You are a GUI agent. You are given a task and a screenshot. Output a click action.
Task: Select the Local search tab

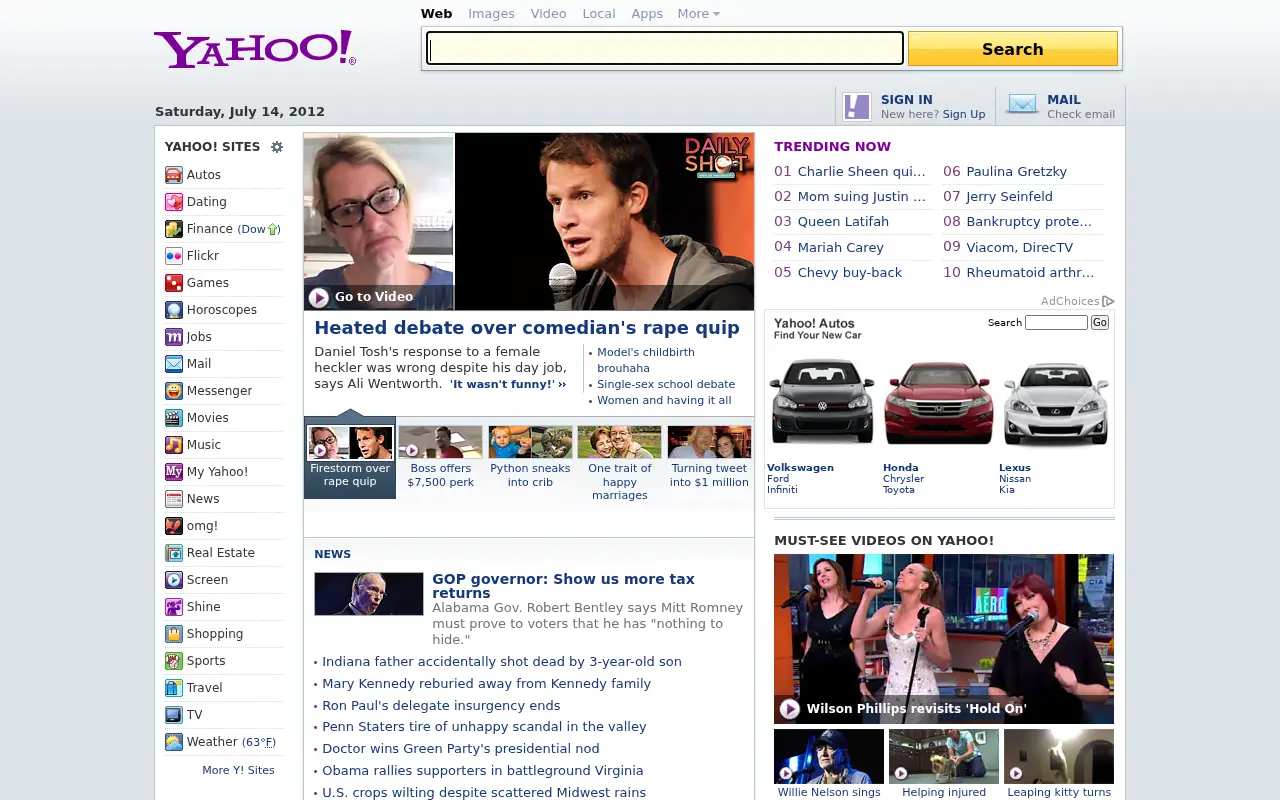click(599, 14)
